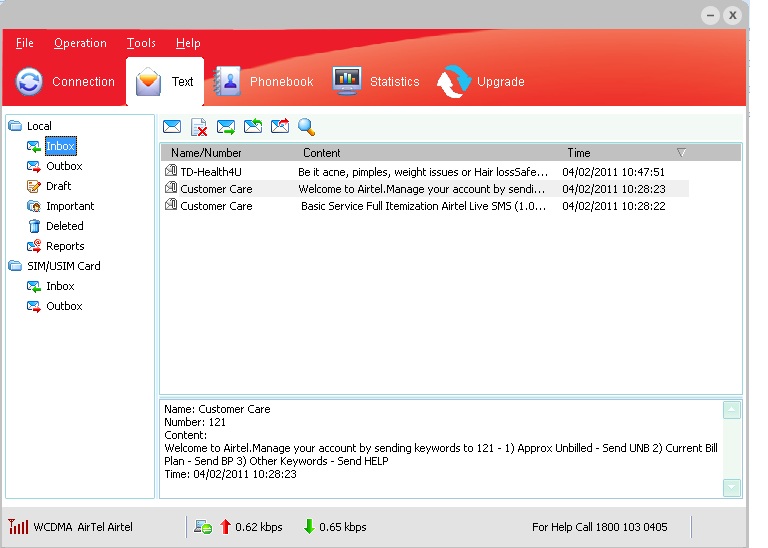Image resolution: width=768 pixels, height=548 pixels.
Task: Click the Delete message icon with red X
Action: point(199,127)
